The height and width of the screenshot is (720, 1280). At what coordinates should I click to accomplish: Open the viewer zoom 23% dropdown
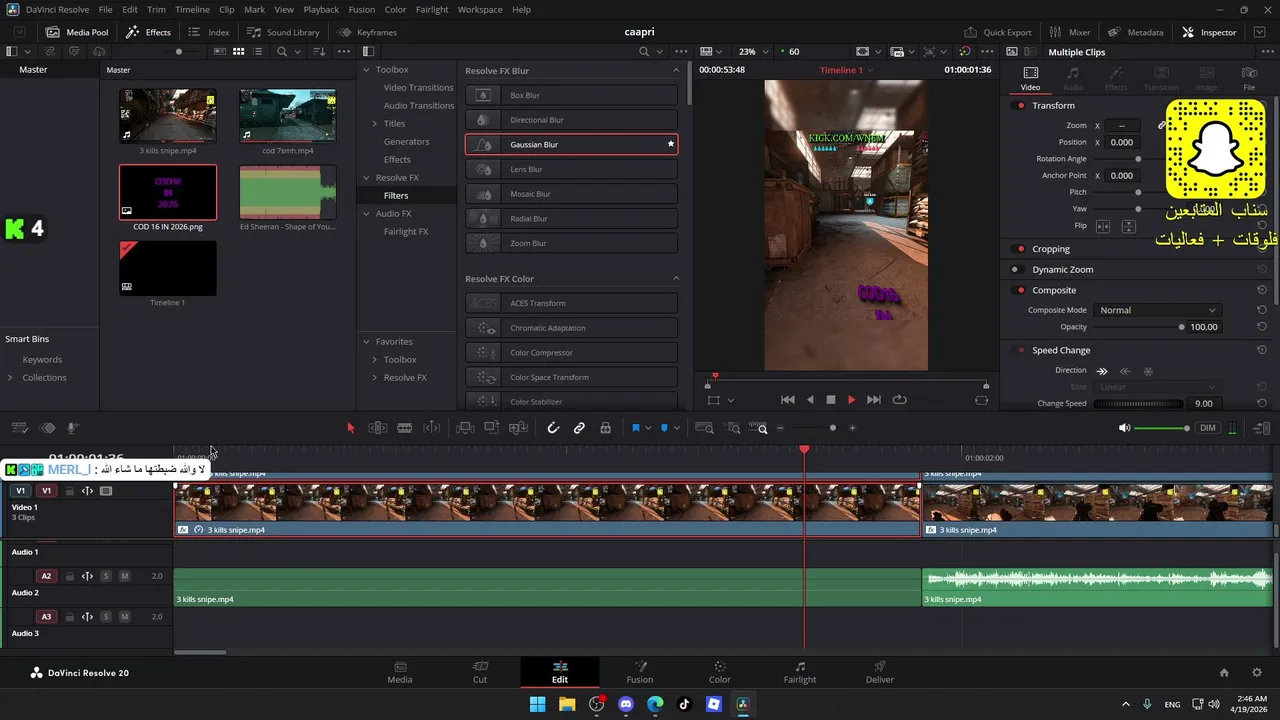click(755, 51)
